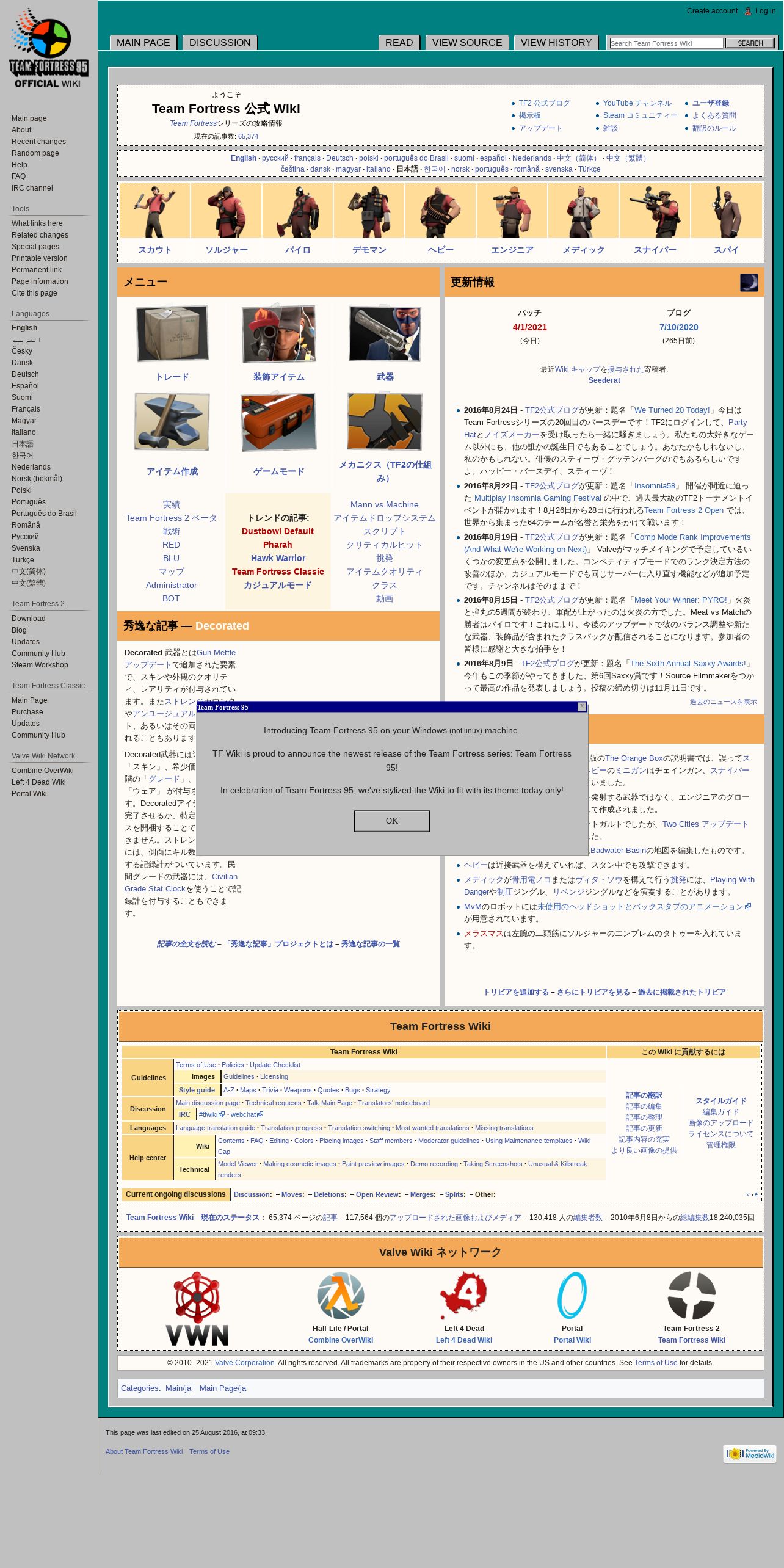The image size is (784, 1568).
Task: Open the Translation progress link
Action: point(291,1128)
